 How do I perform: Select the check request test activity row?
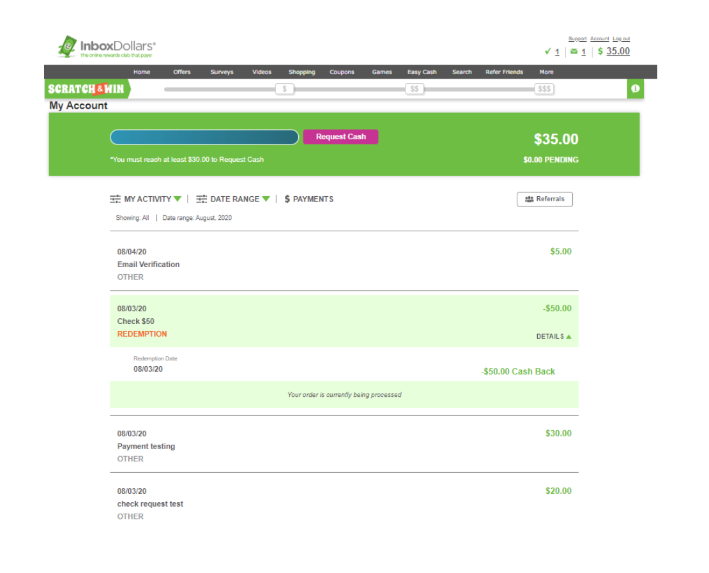pos(344,503)
